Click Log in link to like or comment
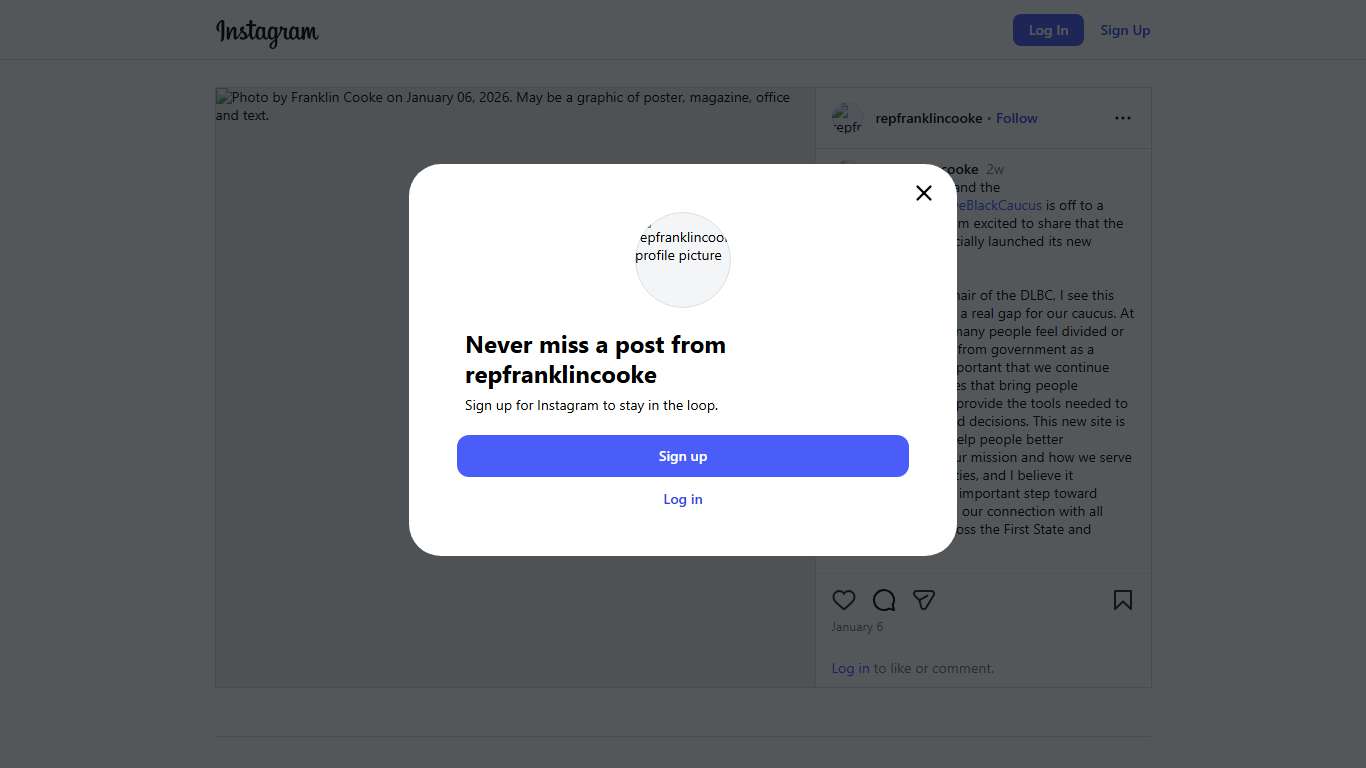The height and width of the screenshot is (768, 1366). click(x=850, y=668)
